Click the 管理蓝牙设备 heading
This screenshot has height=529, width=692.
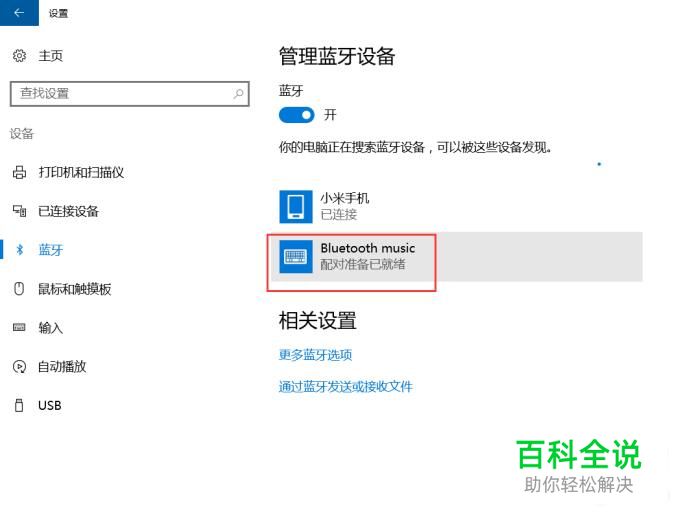click(337, 56)
